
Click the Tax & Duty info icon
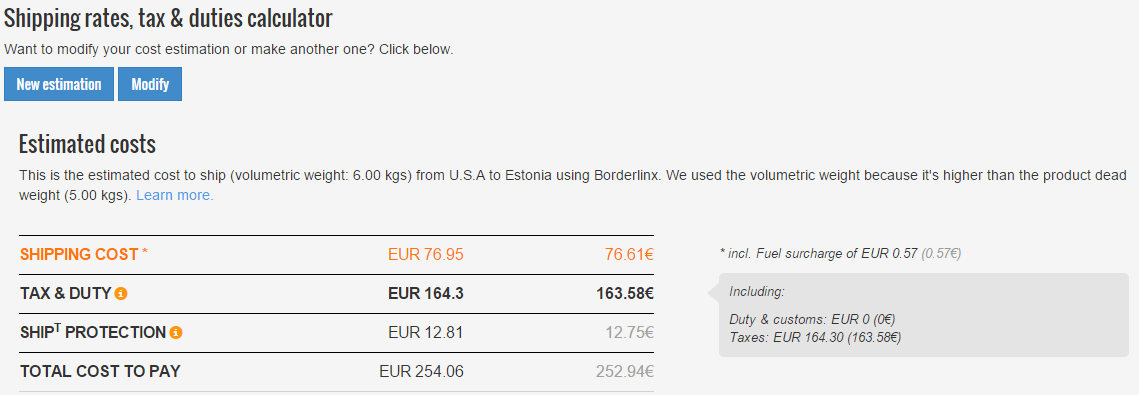click(x=121, y=294)
